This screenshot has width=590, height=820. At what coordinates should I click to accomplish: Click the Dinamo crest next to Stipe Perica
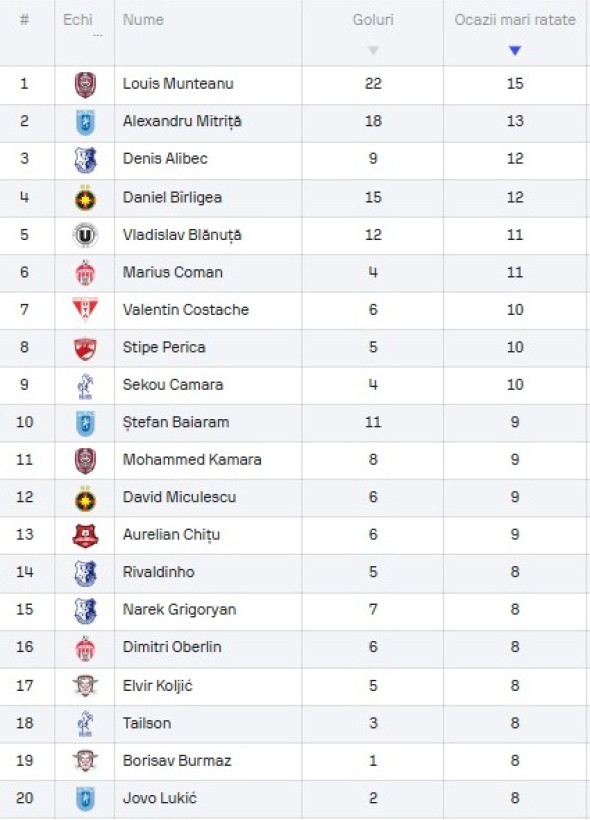click(85, 348)
